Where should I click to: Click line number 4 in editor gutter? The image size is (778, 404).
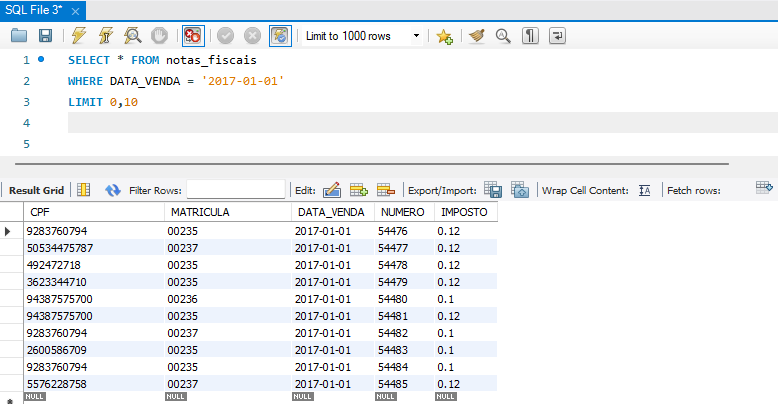click(26, 123)
